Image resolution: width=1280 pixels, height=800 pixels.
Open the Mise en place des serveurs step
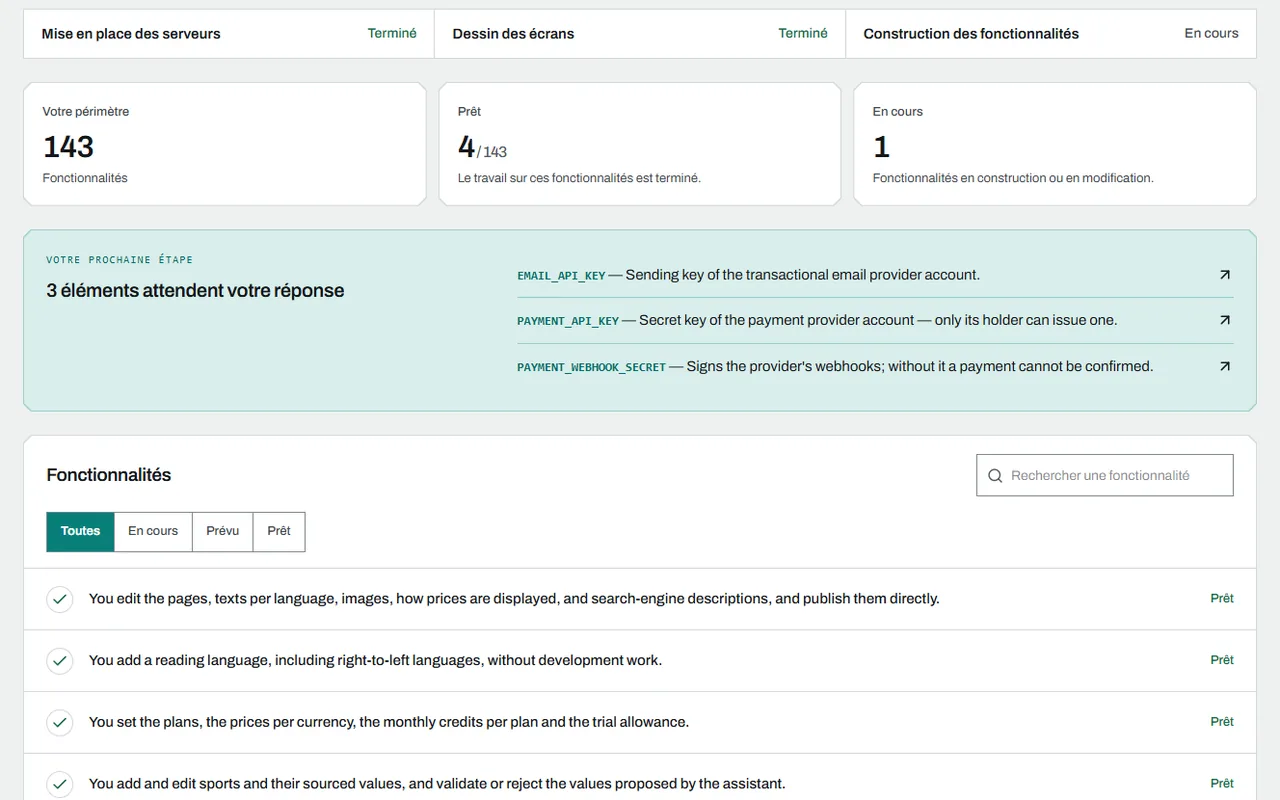229,34
